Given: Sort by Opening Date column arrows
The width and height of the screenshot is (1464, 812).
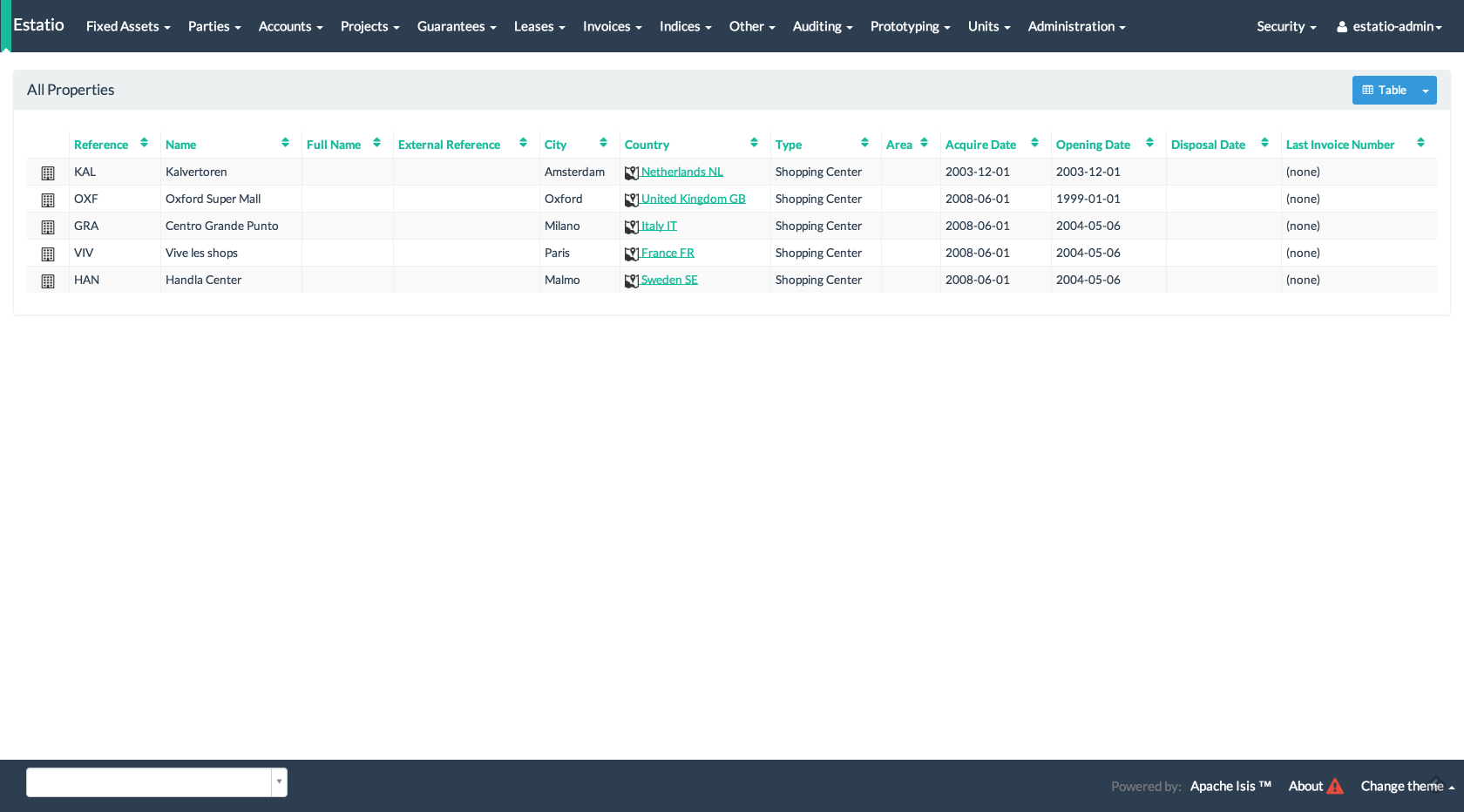Looking at the screenshot, I should 1149,143.
